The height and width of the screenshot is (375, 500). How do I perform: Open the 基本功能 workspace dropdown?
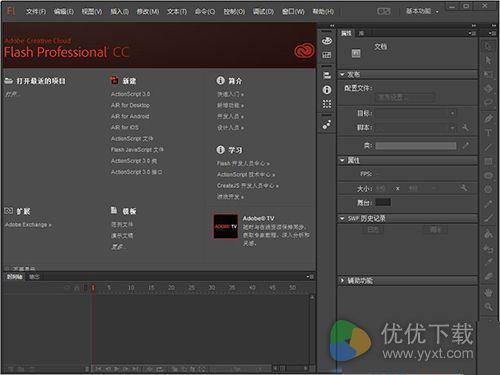pyautogui.click(x=422, y=11)
